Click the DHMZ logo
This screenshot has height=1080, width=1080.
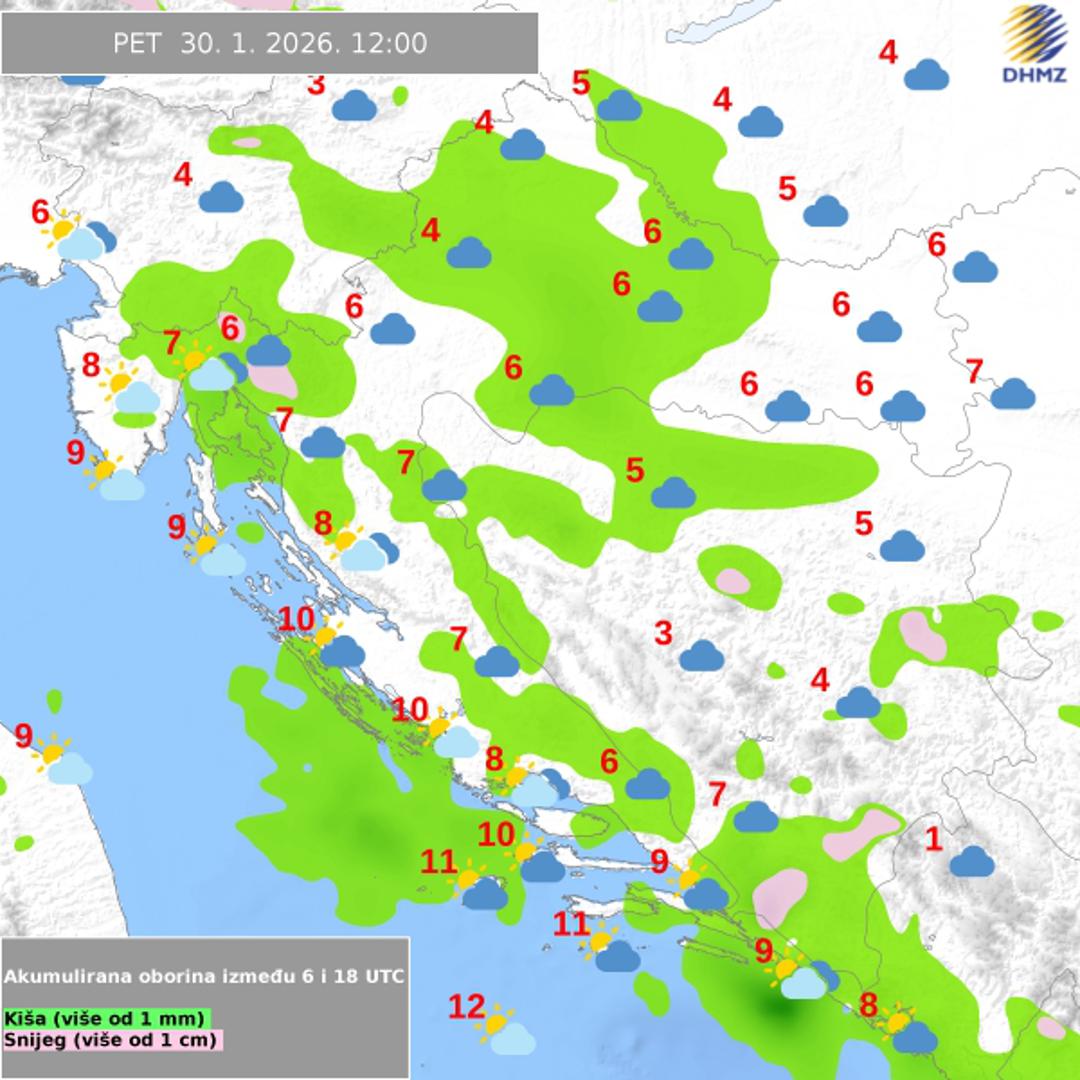(x=1034, y=45)
